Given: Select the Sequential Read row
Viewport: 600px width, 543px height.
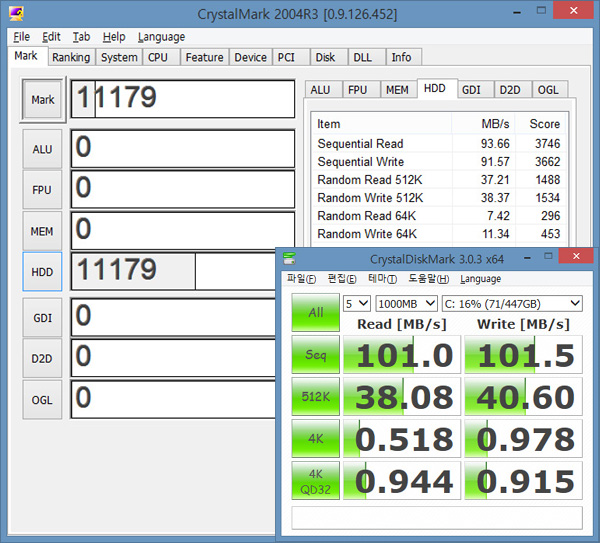Looking at the screenshot, I should (x=439, y=143).
